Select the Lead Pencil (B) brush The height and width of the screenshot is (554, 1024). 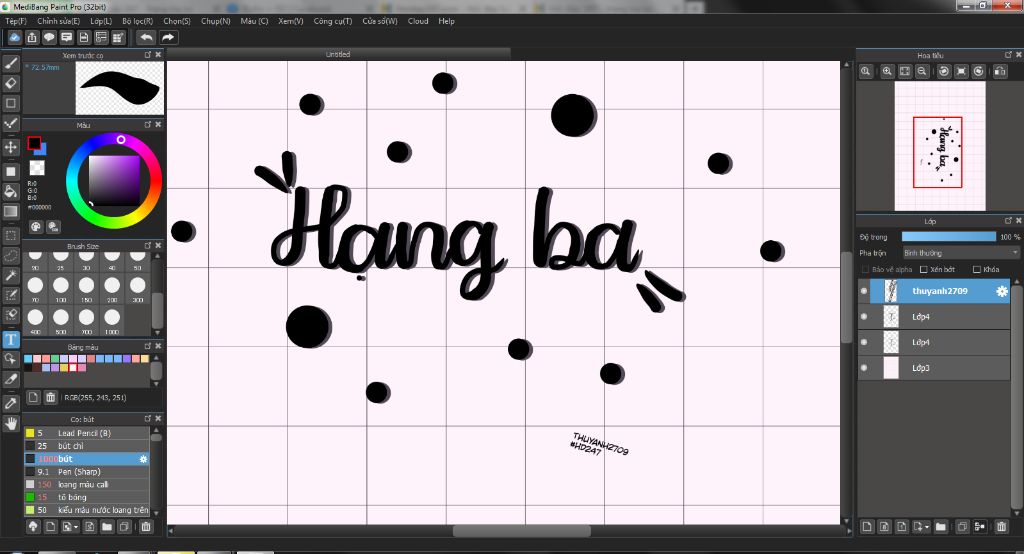tap(87, 433)
